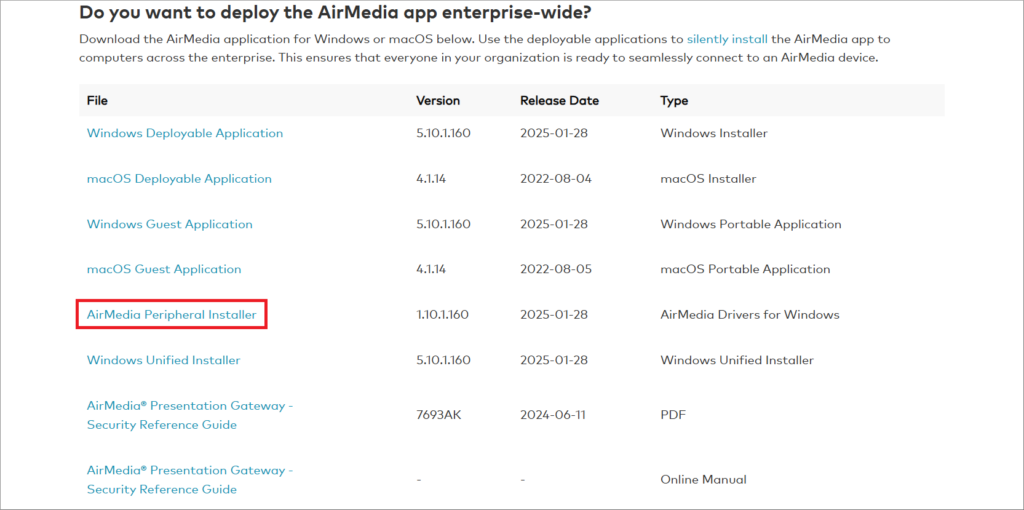Open the Security Reference Guide Online Manual link
1024x510 pixels.
[x=190, y=479]
